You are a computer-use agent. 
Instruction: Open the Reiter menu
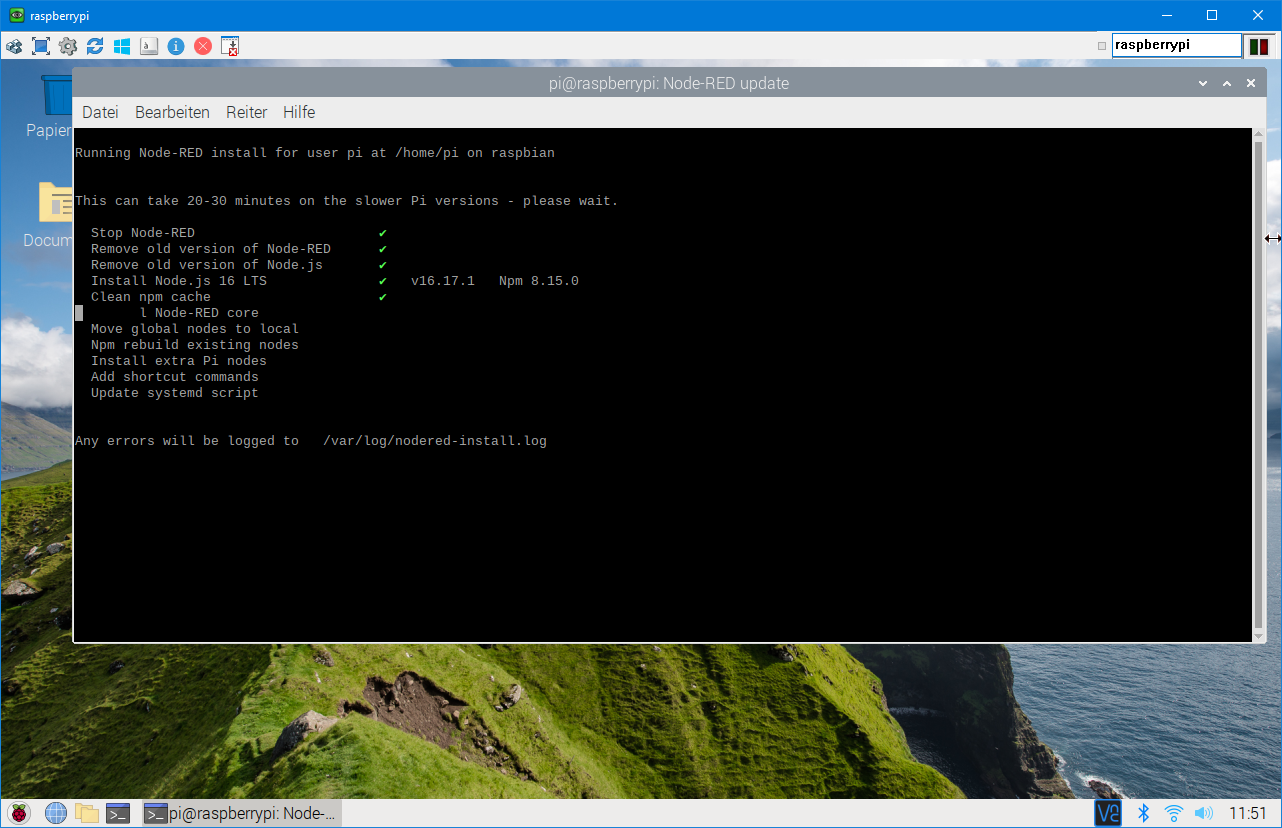(x=246, y=112)
